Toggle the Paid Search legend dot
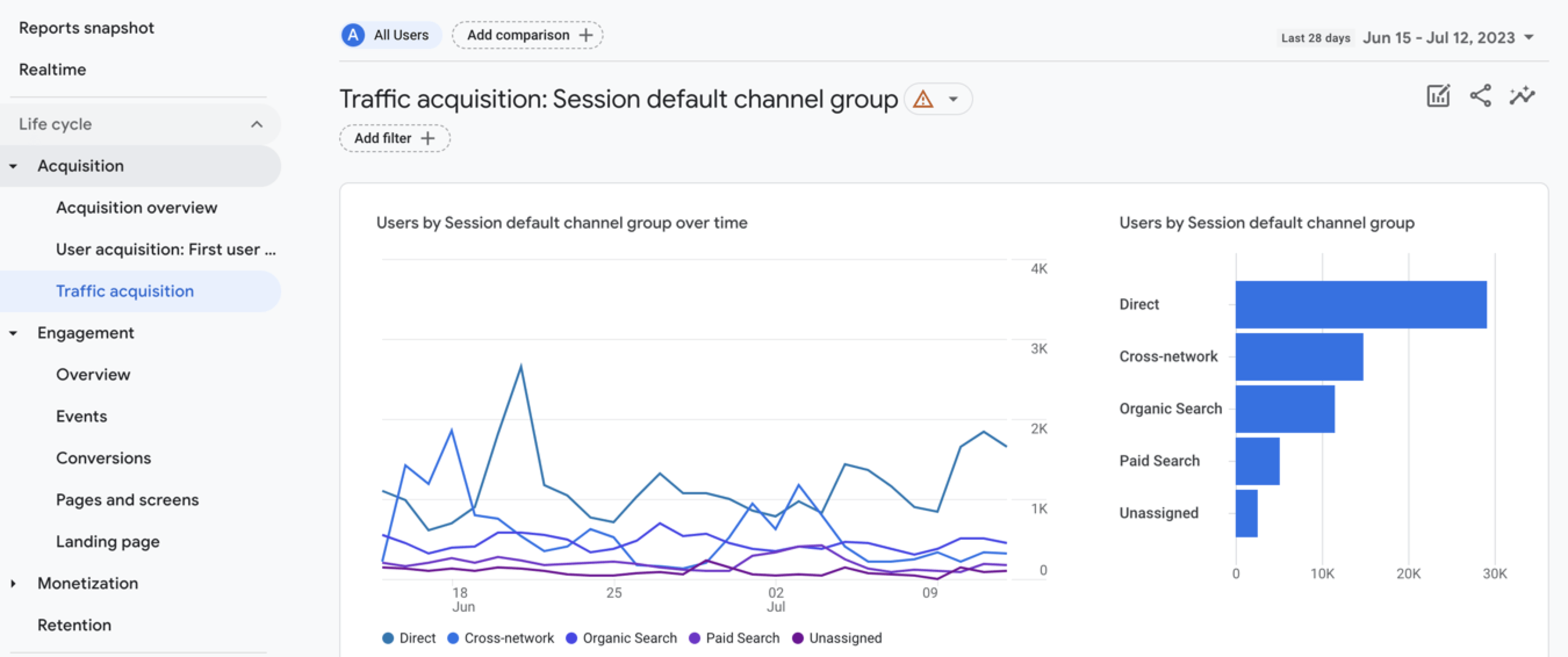Viewport: 1568px width, 657px height. (x=694, y=638)
